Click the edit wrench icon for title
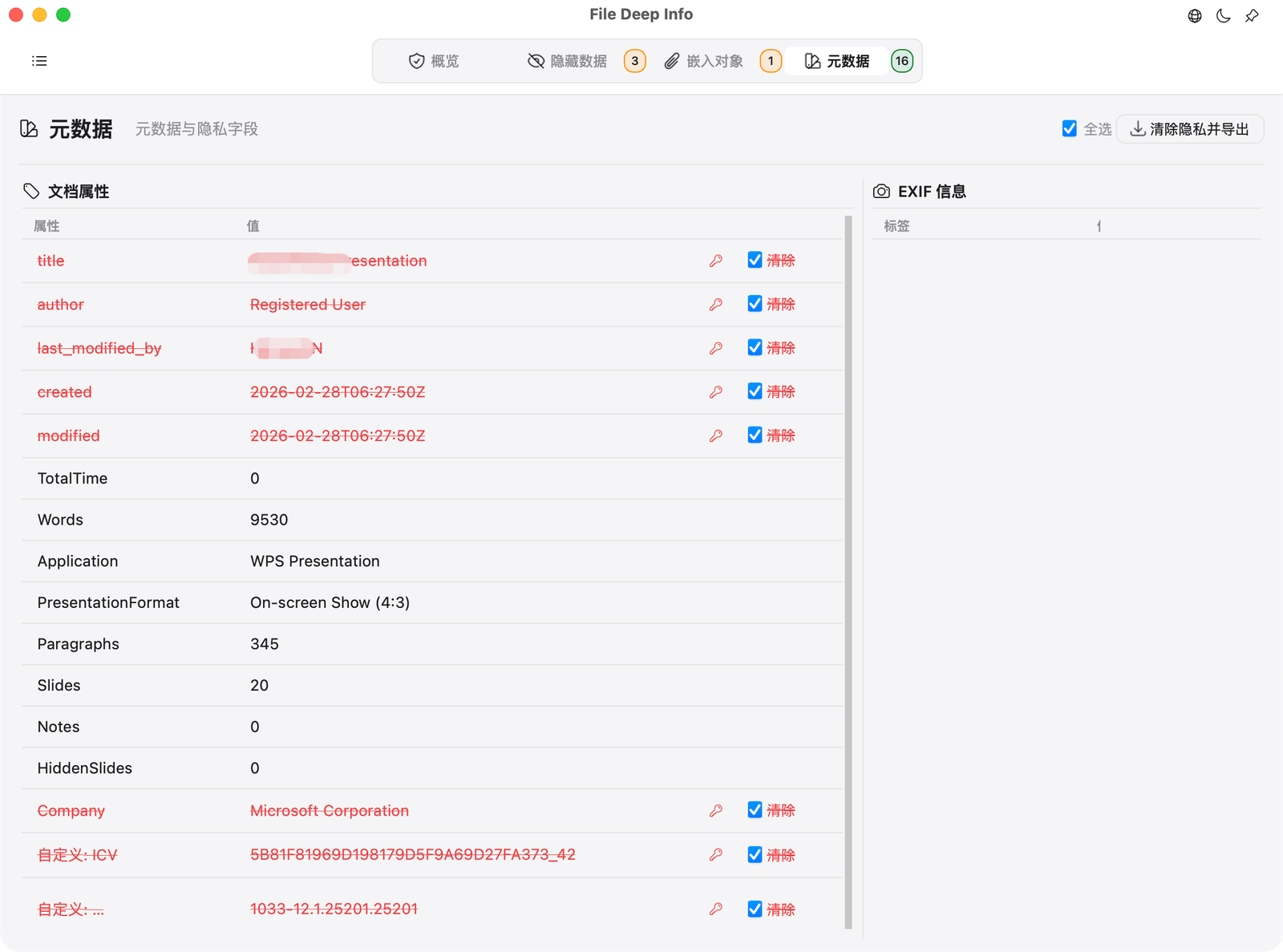The image size is (1283, 952). (x=716, y=261)
